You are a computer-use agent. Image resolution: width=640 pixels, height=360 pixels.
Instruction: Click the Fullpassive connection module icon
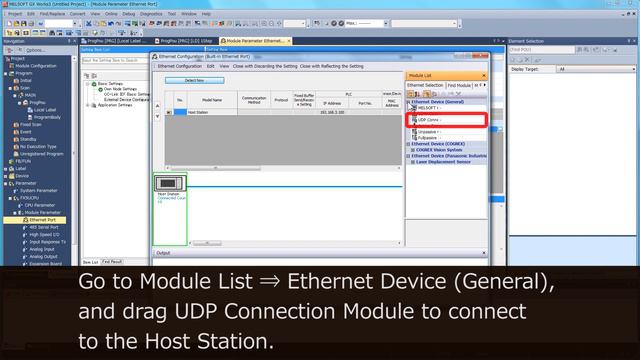(414, 138)
